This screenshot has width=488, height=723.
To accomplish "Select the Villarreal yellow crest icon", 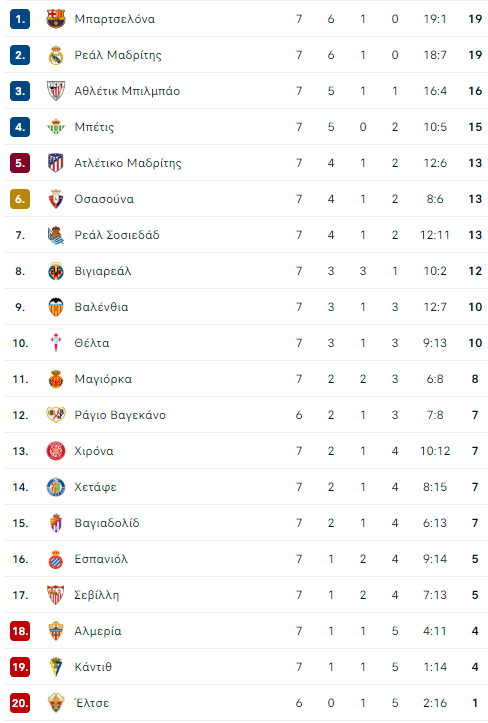I will pos(56,271).
